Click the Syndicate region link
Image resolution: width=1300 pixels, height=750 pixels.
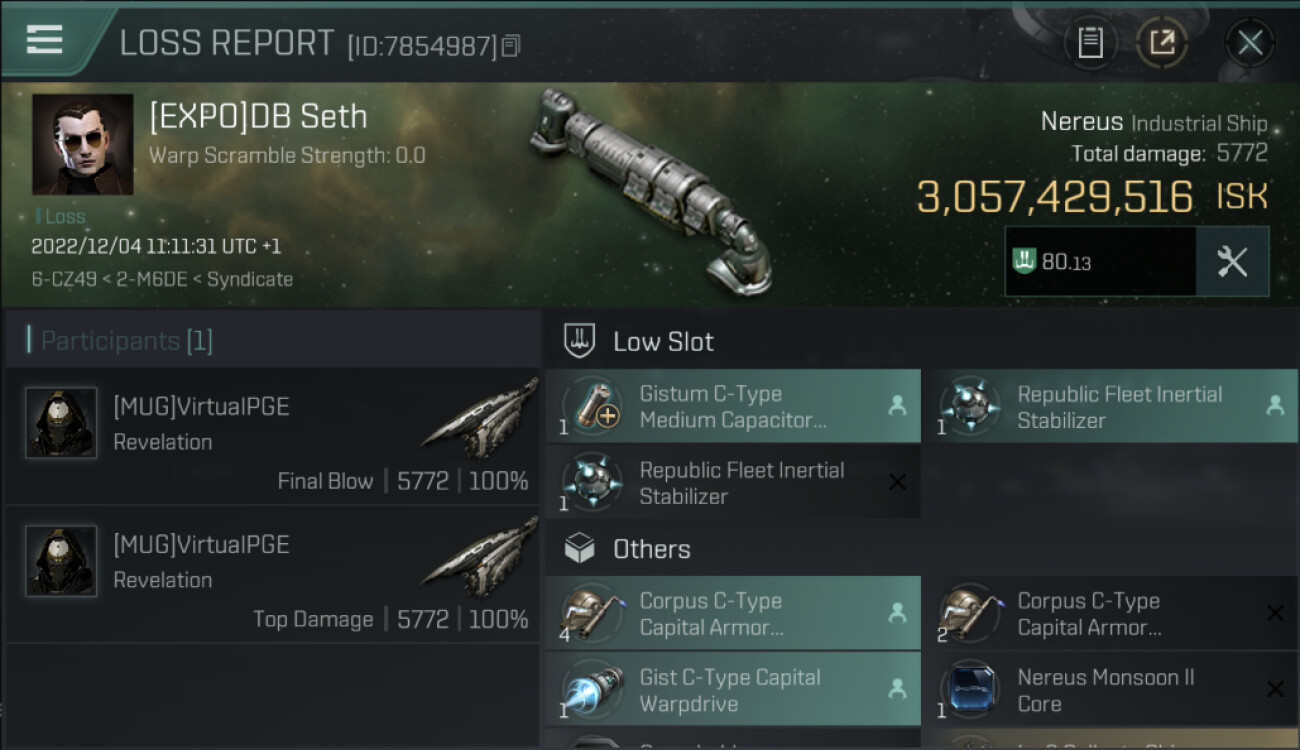(250, 280)
